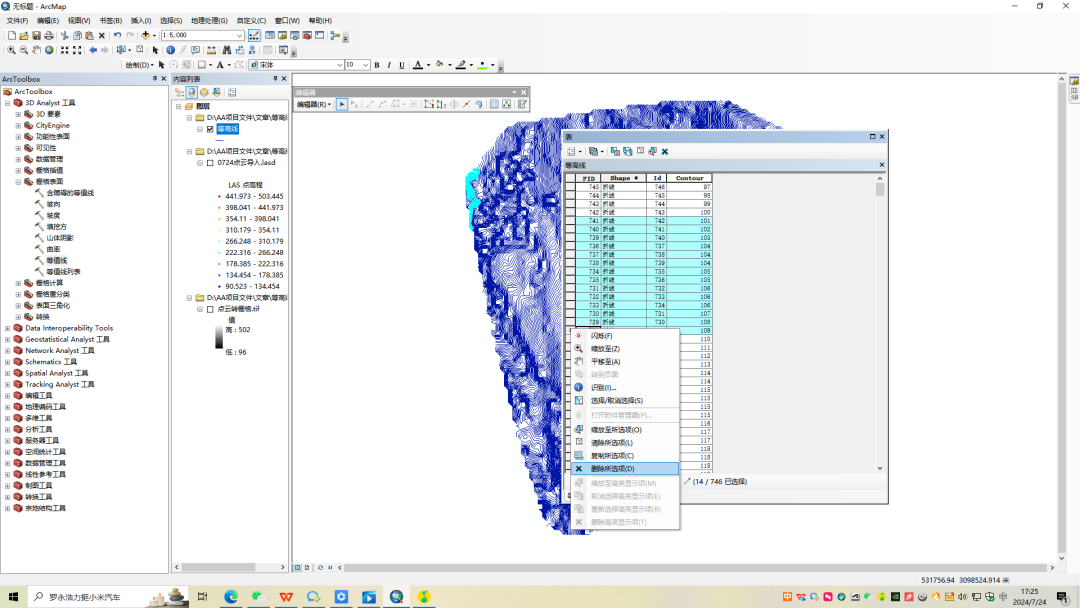The image size is (1080, 608).
Task: Click the font color swatch in Draw toolbar
Action: coord(417,65)
